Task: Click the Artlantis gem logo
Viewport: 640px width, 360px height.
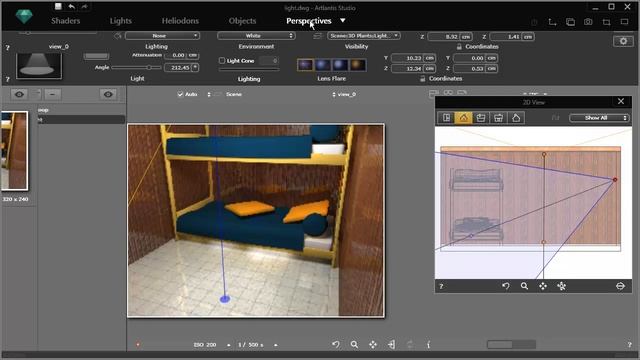Action: tap(24, 17)
